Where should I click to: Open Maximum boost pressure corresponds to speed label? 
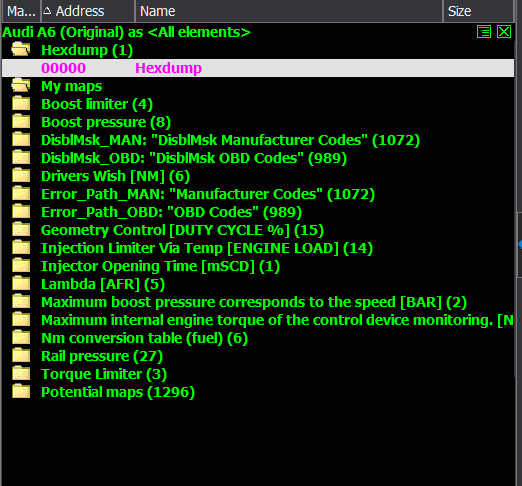(254, 302)
